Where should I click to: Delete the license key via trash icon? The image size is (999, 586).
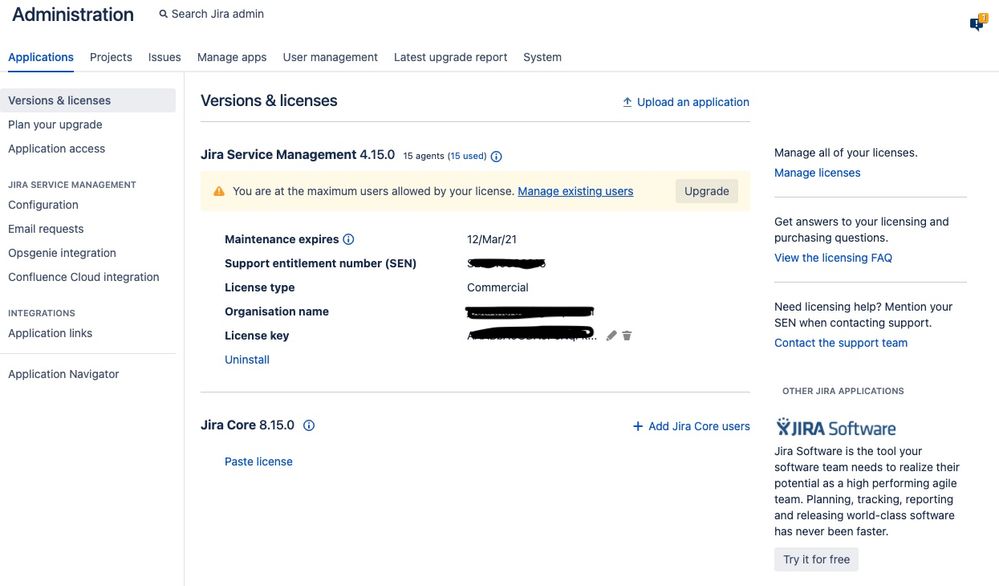627,335
